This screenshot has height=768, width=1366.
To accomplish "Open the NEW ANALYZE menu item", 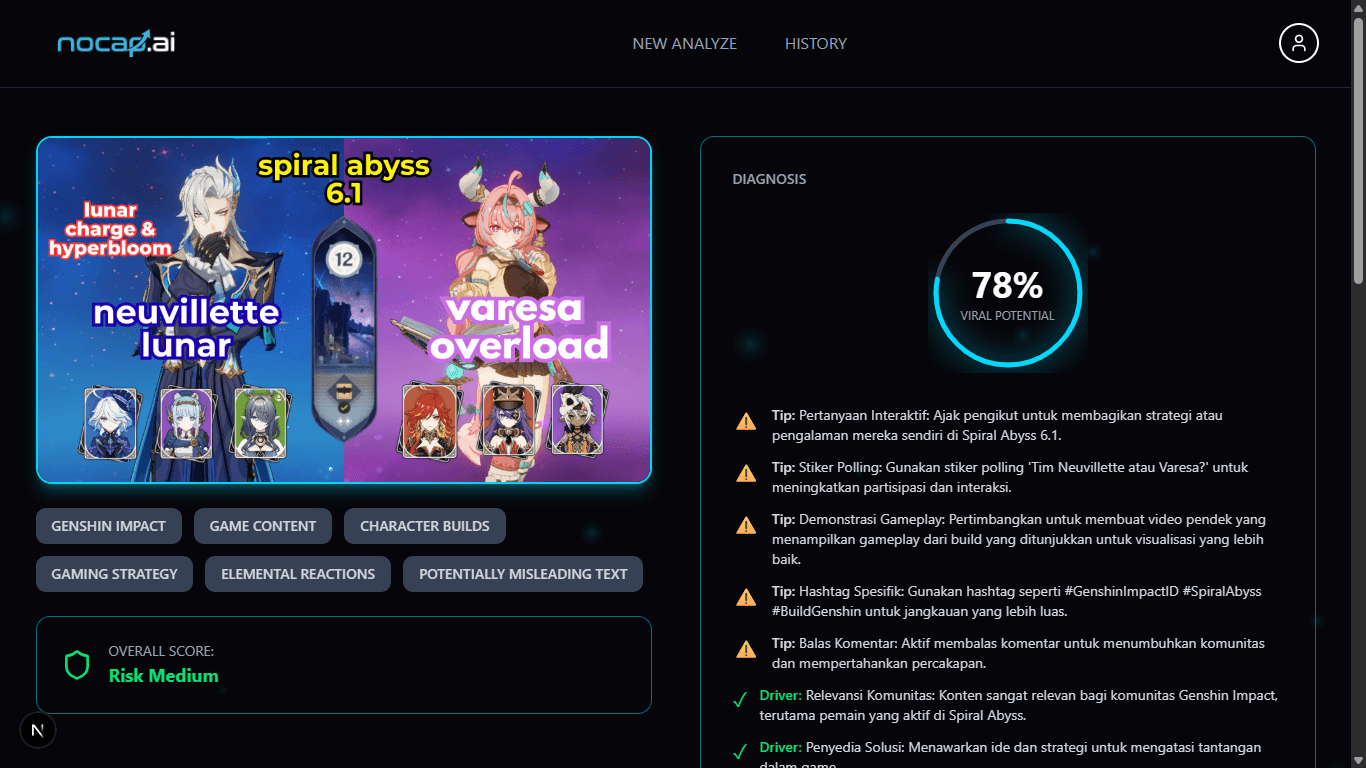I will pos(683,43).
